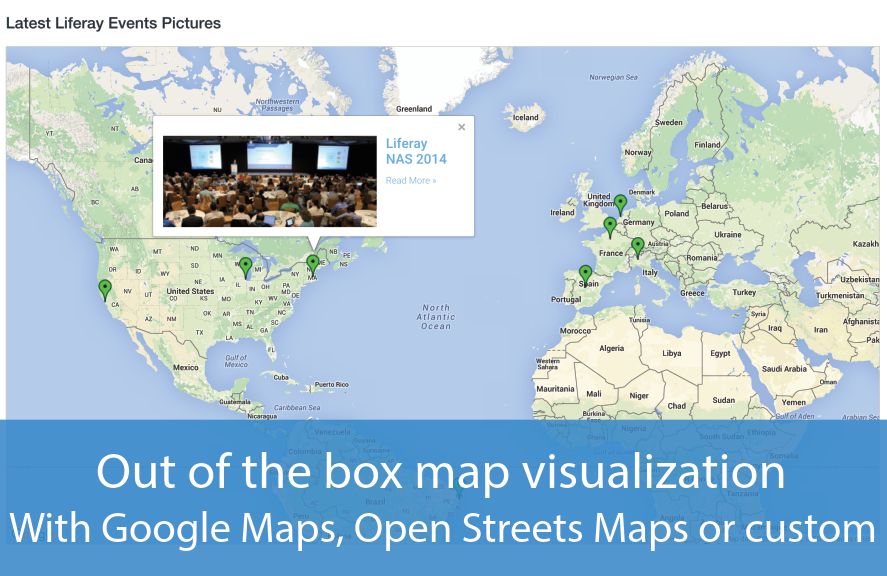Image resolution: width=887 pixels, height=576 pixels.
Task: Click the green marker over Massachusetts
Action: coord(313,263)
